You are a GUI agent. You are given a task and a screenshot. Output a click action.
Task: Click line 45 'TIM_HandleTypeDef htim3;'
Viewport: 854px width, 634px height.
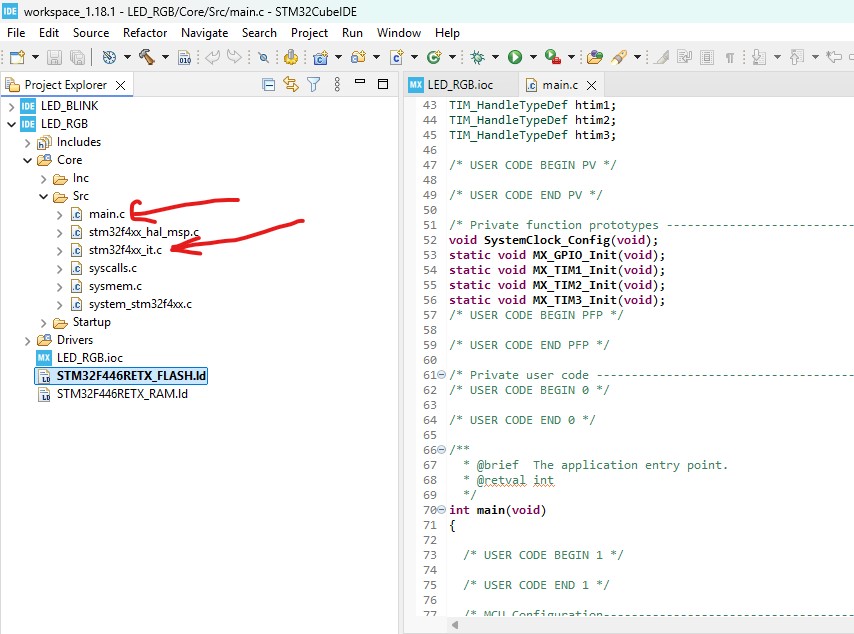tap(532, 135)
